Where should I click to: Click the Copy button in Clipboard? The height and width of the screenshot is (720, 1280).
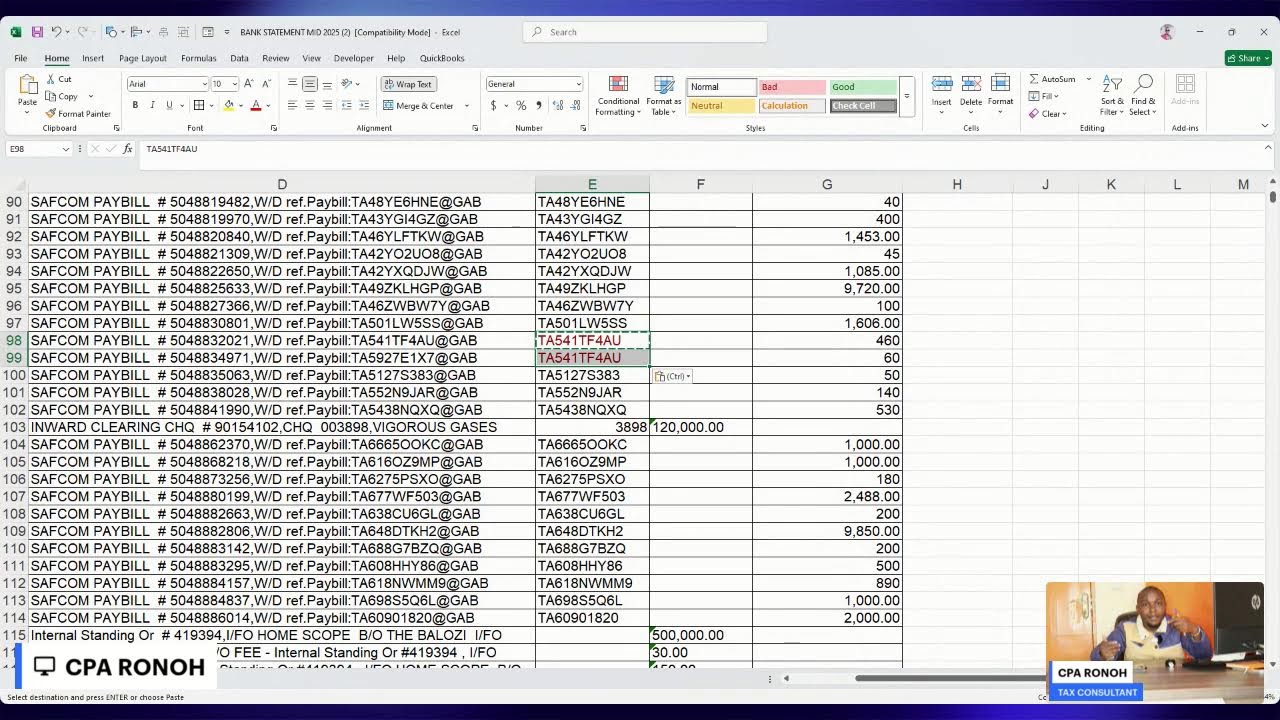click(x=62, y=96)
